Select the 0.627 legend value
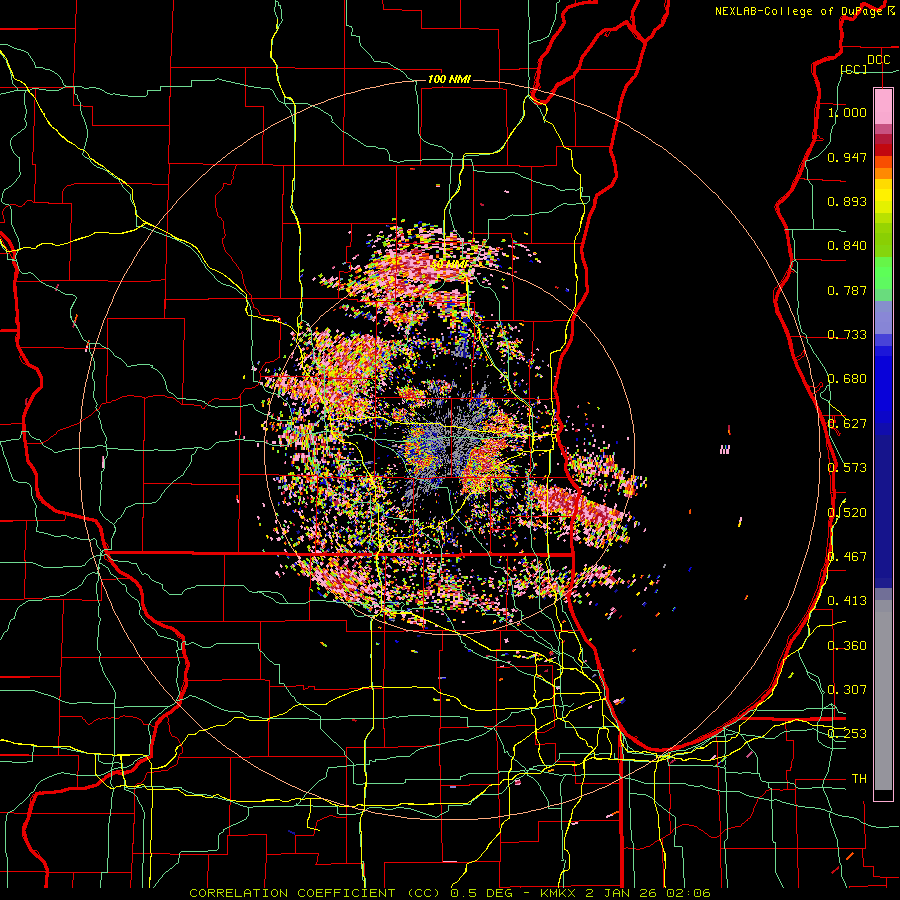This screenshot has height=900, width=900. coord(847,424)
